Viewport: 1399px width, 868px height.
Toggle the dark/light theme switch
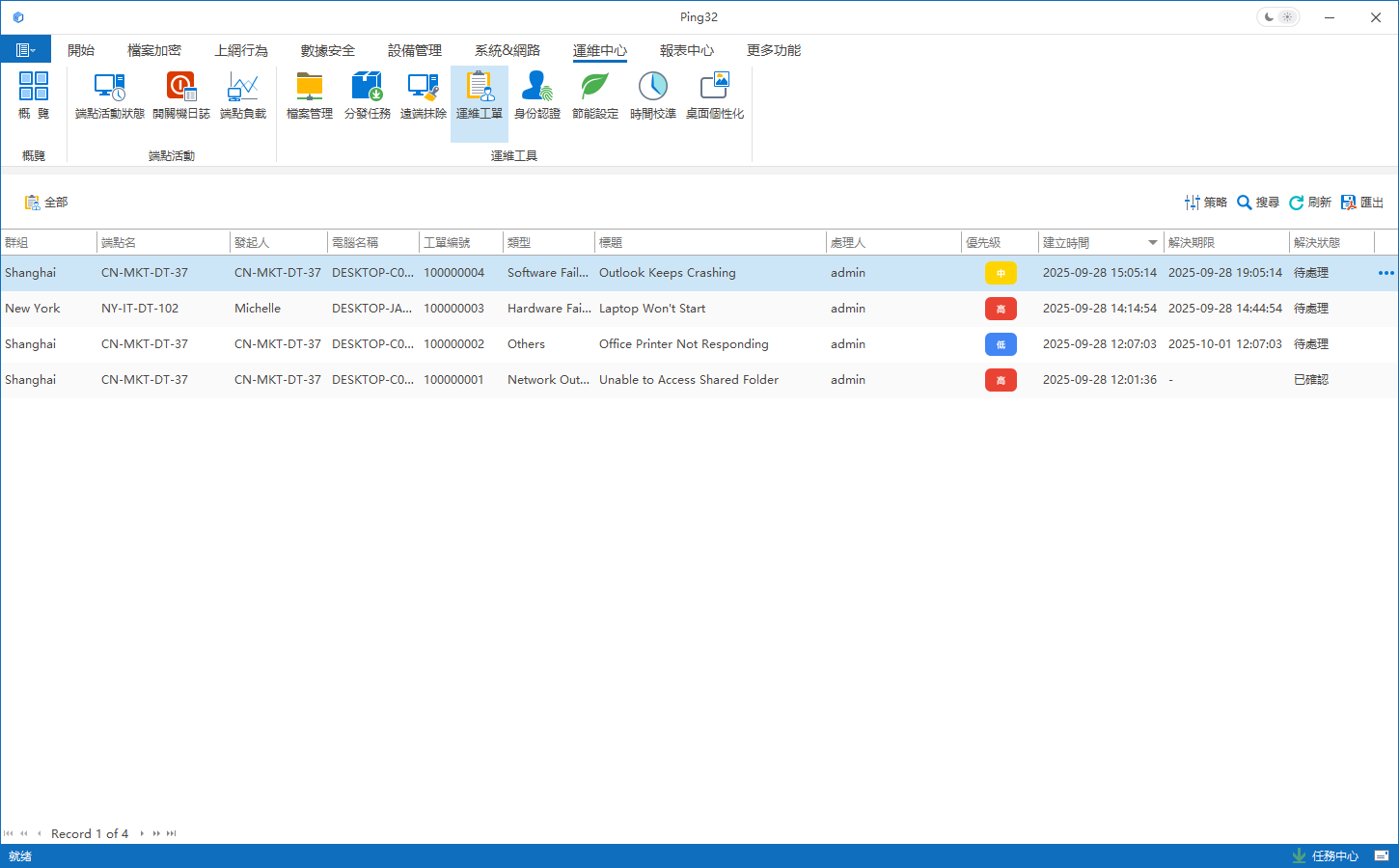(x=1278, y=17)
